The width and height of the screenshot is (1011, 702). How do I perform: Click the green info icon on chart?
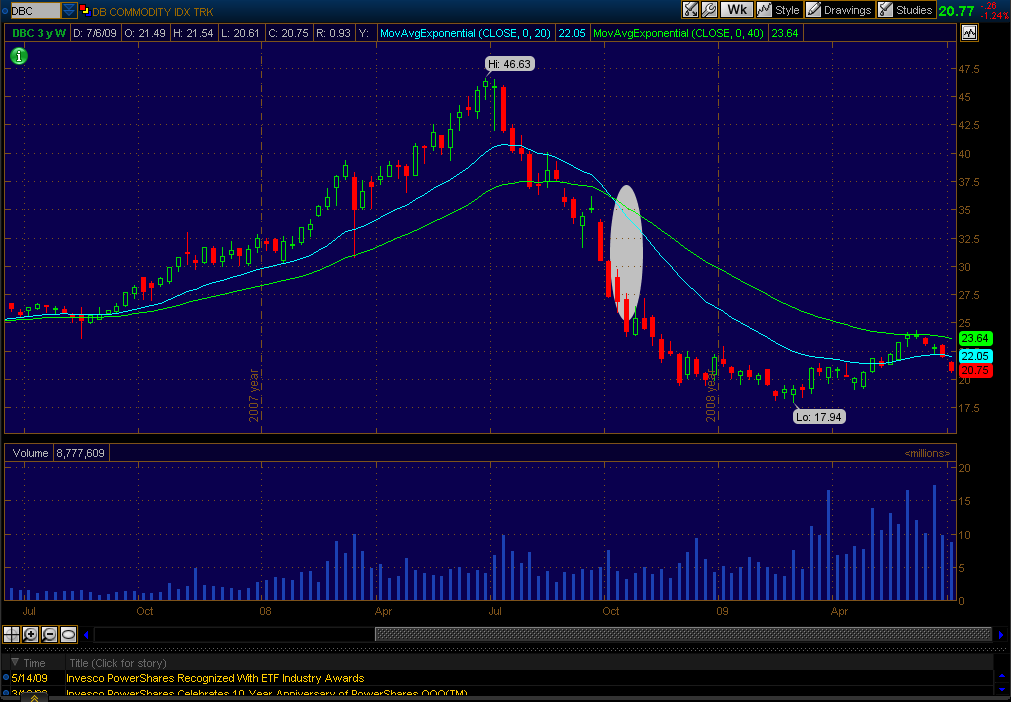point(18,55)
